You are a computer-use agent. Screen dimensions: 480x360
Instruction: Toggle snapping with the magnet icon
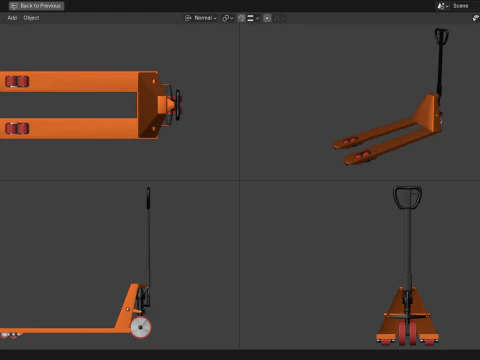click(x=241, y=18)
